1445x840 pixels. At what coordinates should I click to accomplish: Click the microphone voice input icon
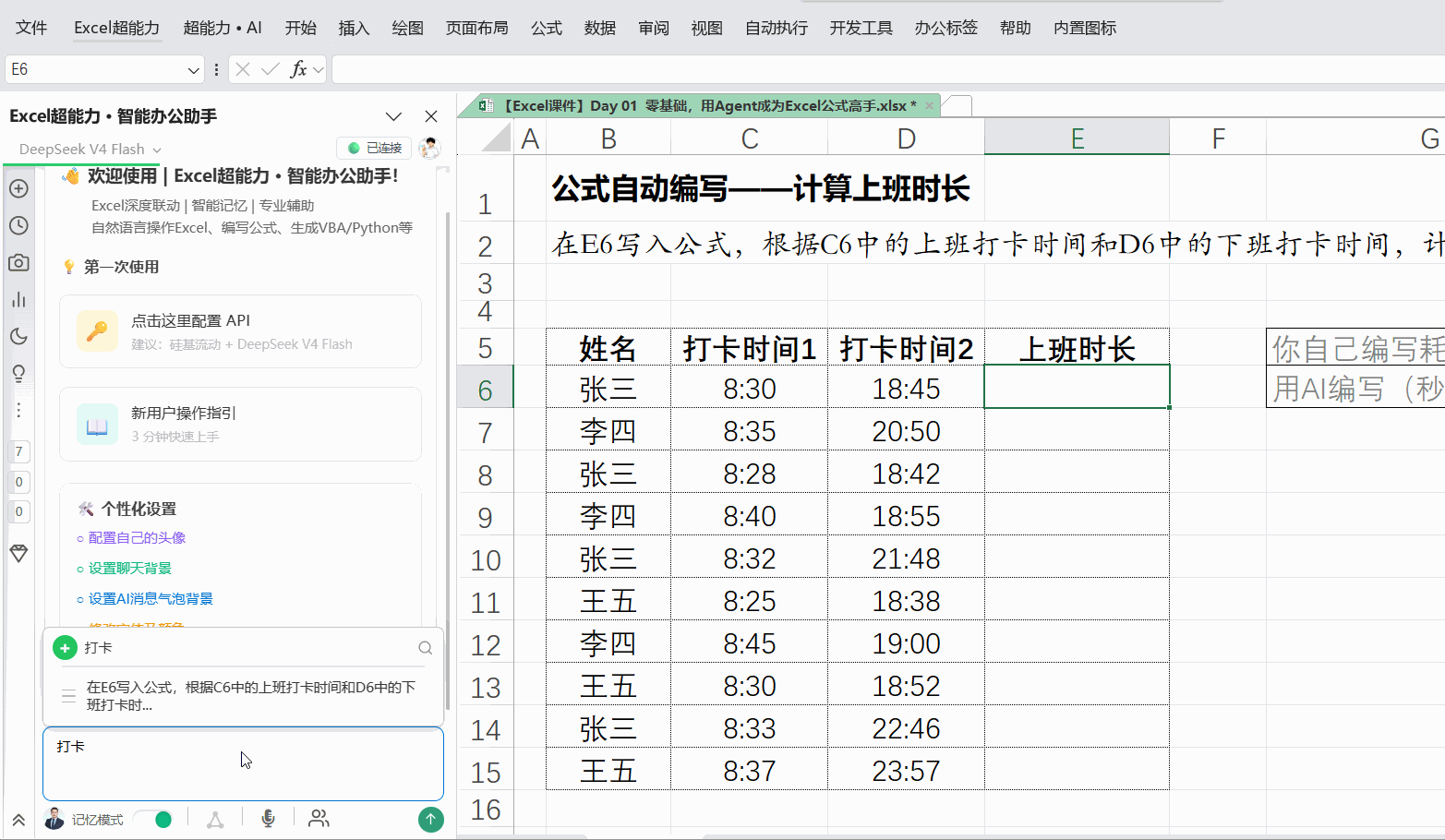[268, 819]
